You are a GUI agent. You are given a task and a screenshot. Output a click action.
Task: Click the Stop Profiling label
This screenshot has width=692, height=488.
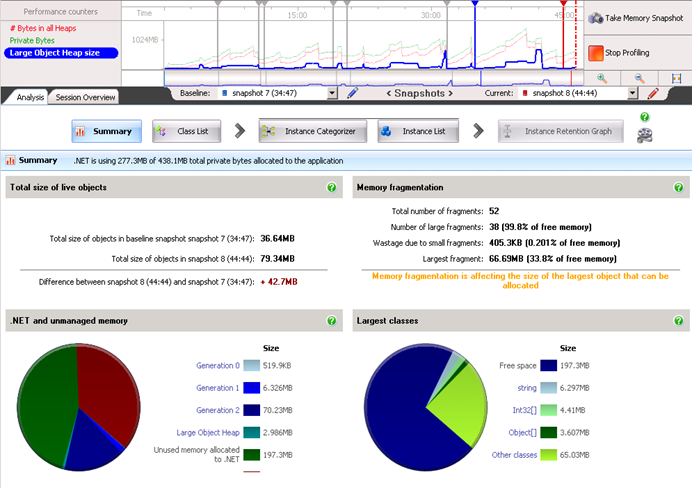627,53
